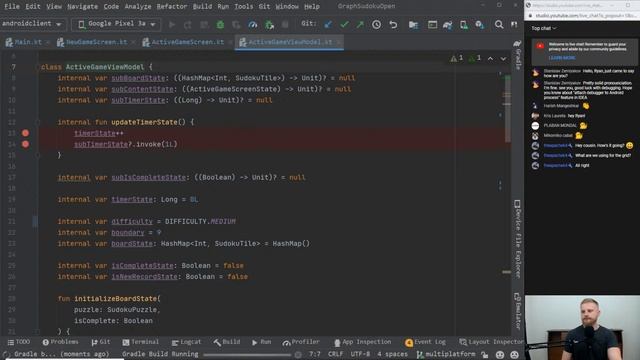
Task: Show Git history clock icon
Action: click(x=376, y=25)
